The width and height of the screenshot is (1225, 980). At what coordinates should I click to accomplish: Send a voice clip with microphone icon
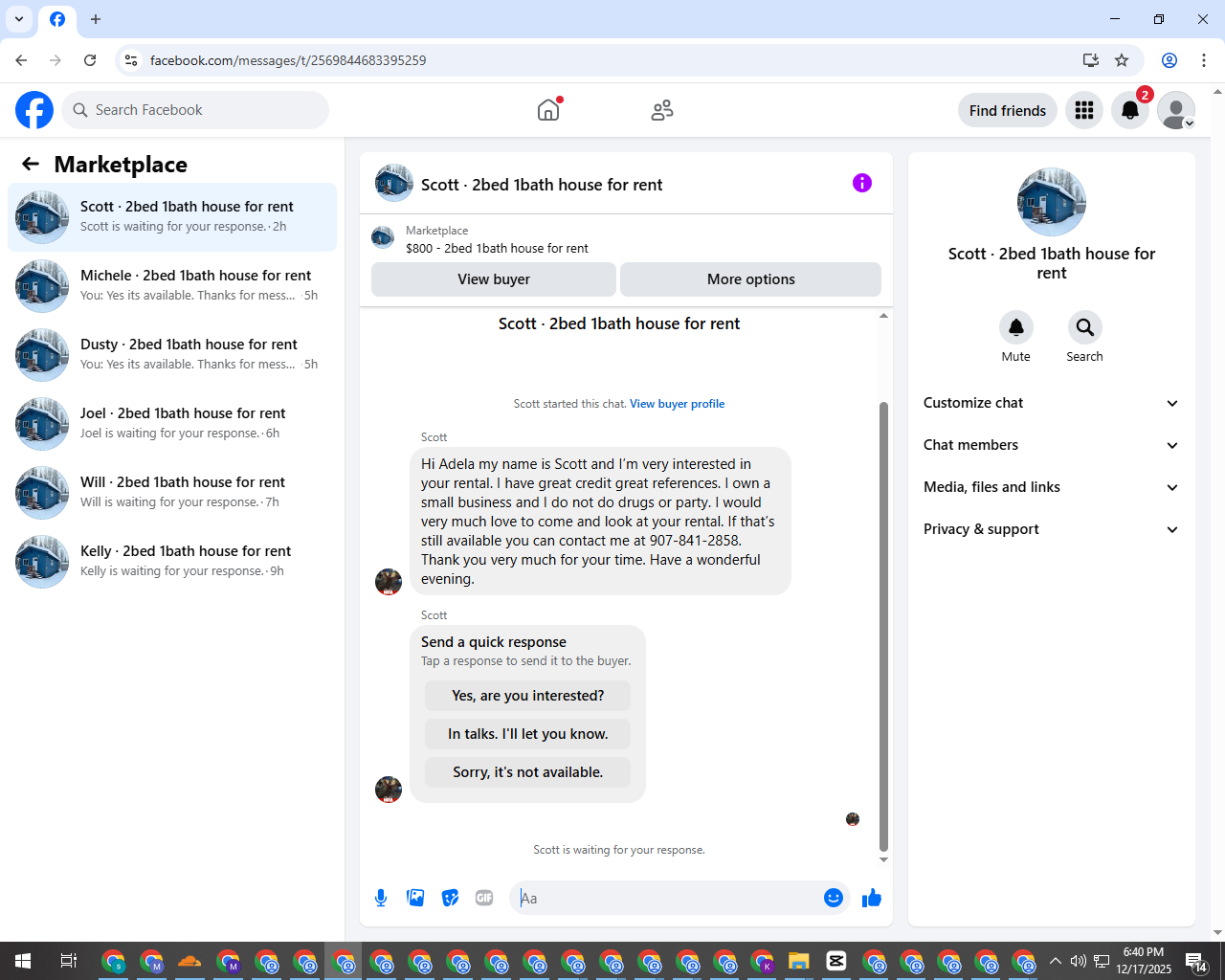point(381,898)
